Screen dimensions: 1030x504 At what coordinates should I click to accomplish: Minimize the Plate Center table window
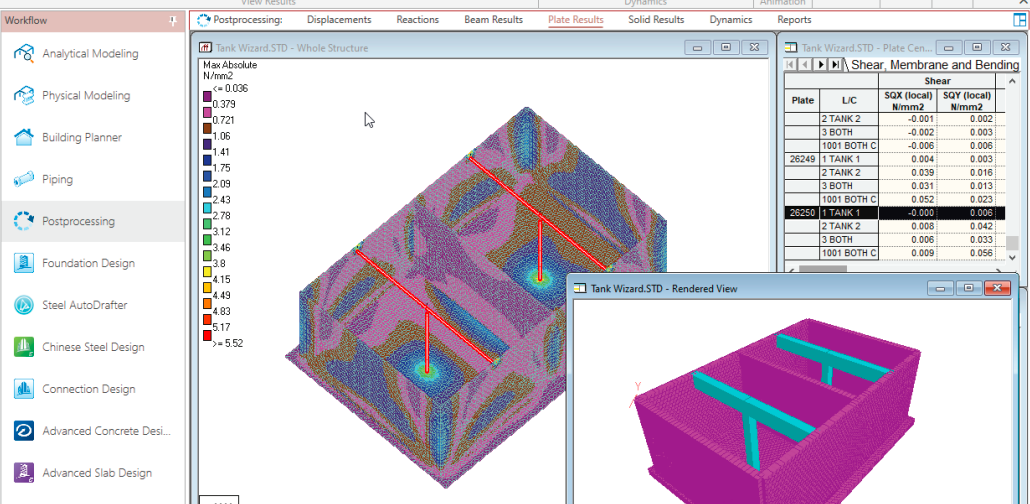(x=949, y=48)
